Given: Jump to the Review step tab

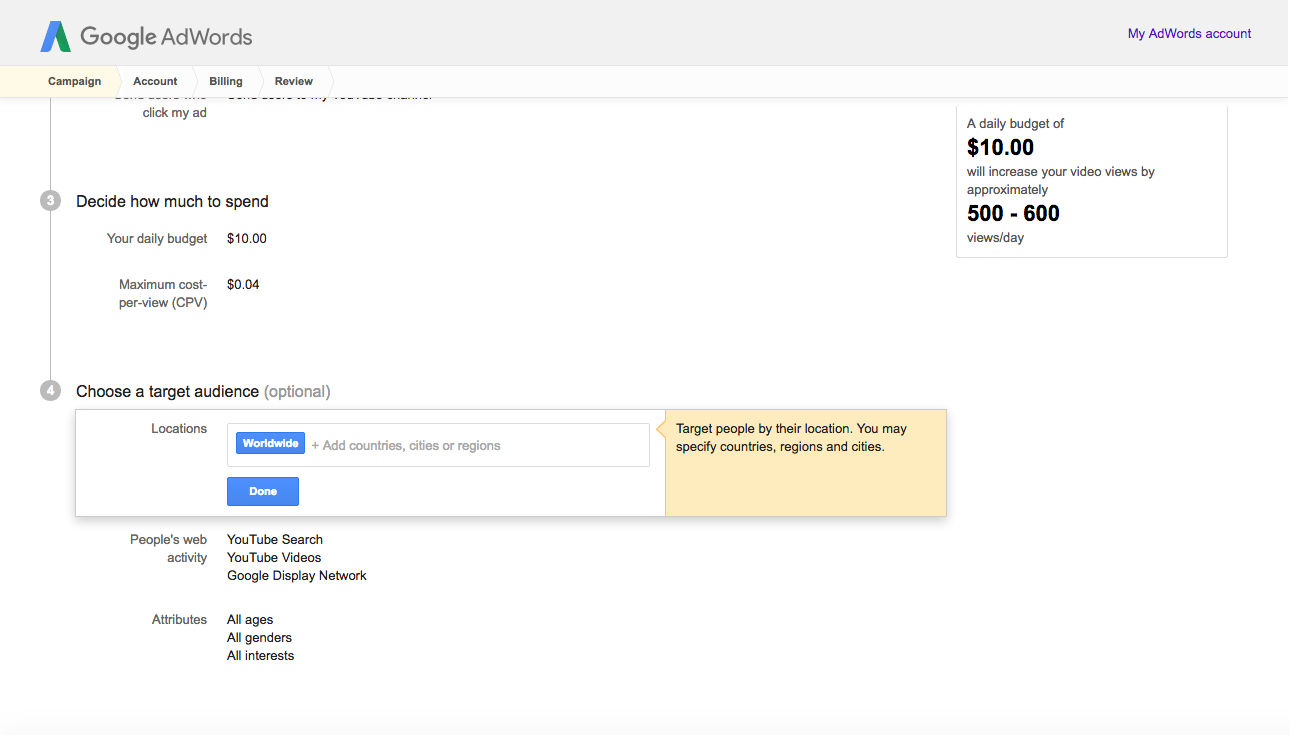Looking at the screenshot, I should [x=294, y=81].
